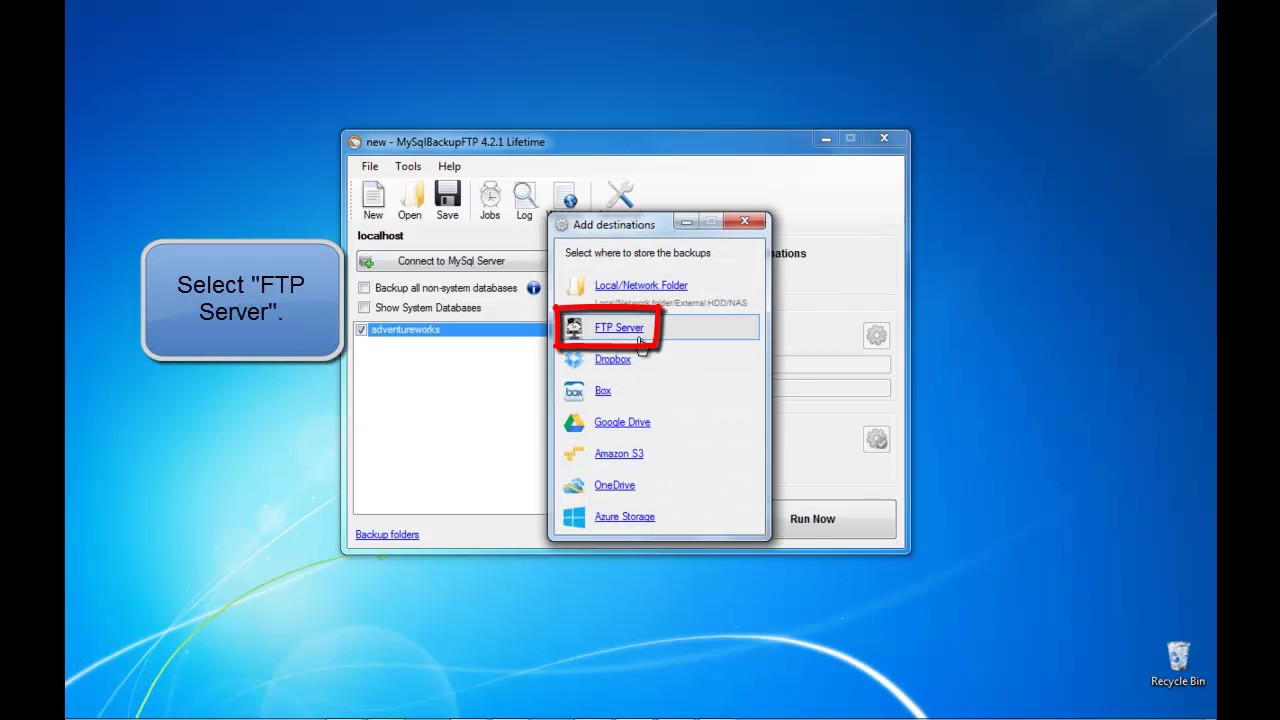Screen dimensions: 1280x720
Task: Open the Tools menu
Action: point(408,166)
